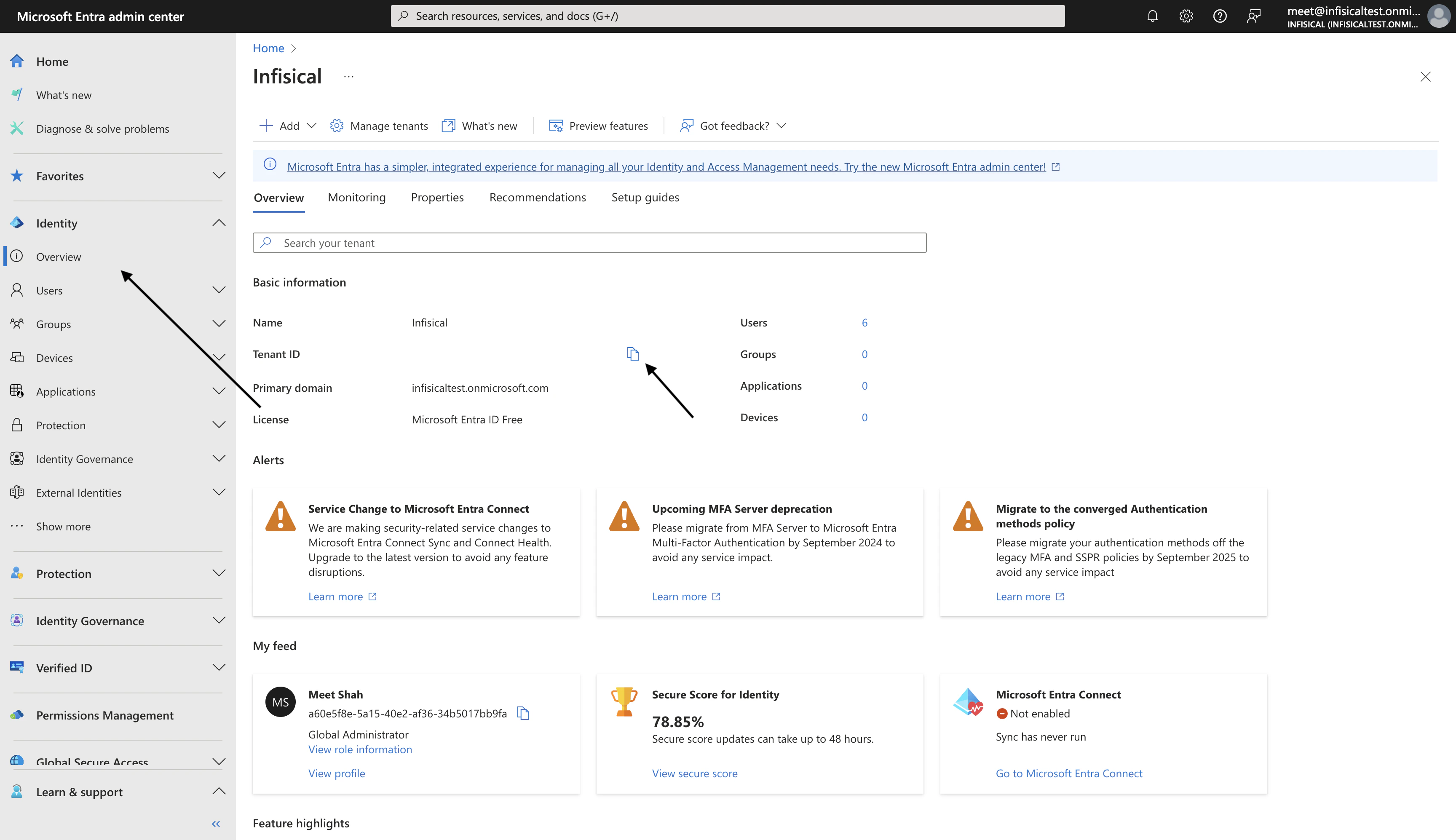Focus the Search your tenant field
The width and height of the screenshot is (1456, 840).
click(589, 243)
